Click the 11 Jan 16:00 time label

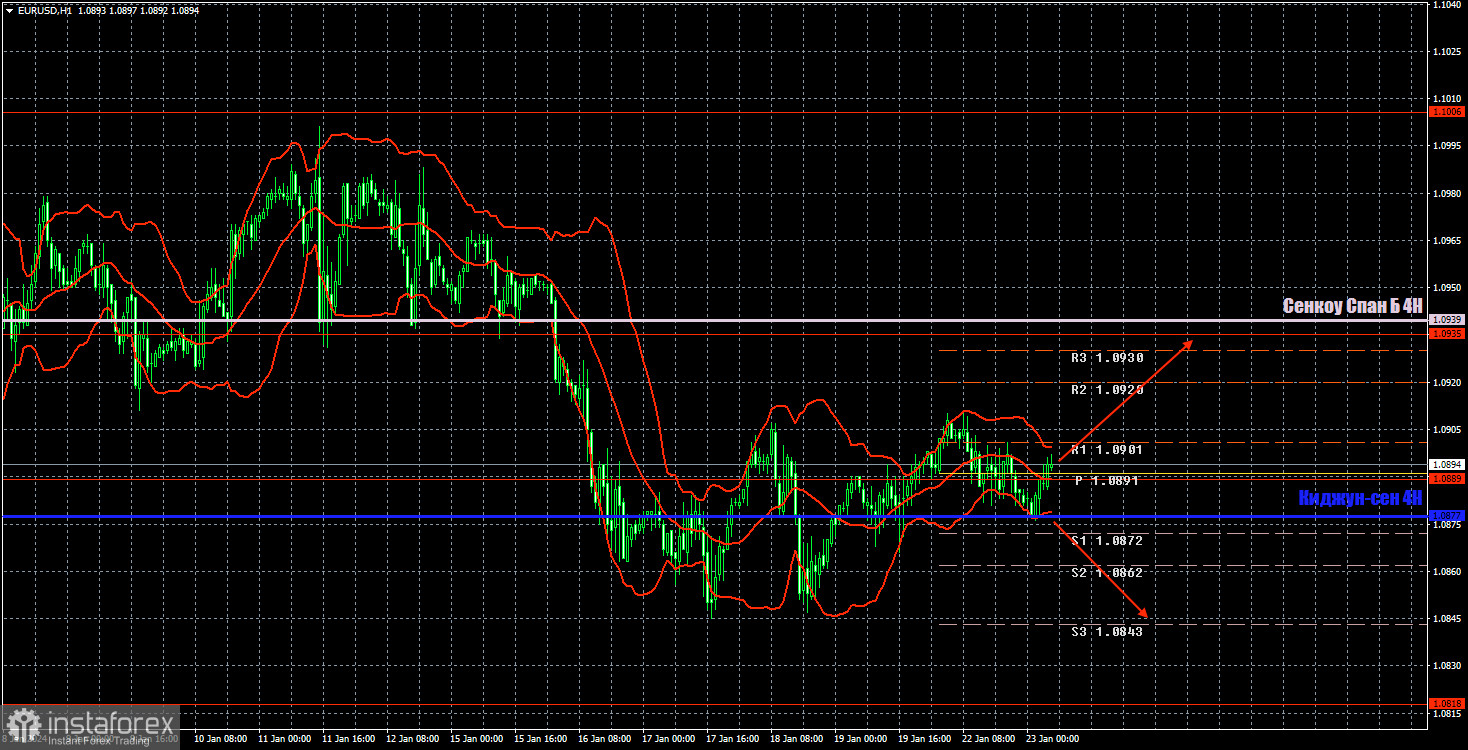pos(349,739)
